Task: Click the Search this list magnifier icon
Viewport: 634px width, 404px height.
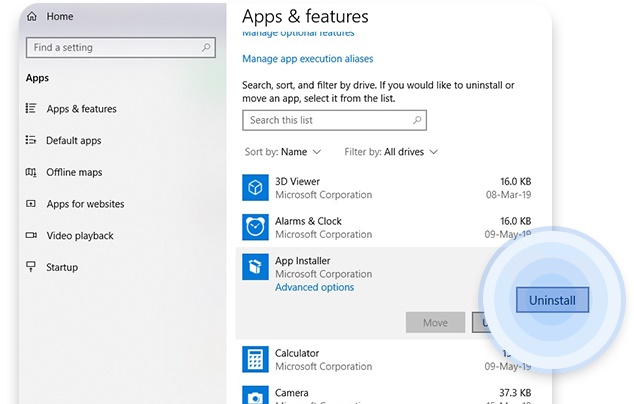Action: coord(417,120)
